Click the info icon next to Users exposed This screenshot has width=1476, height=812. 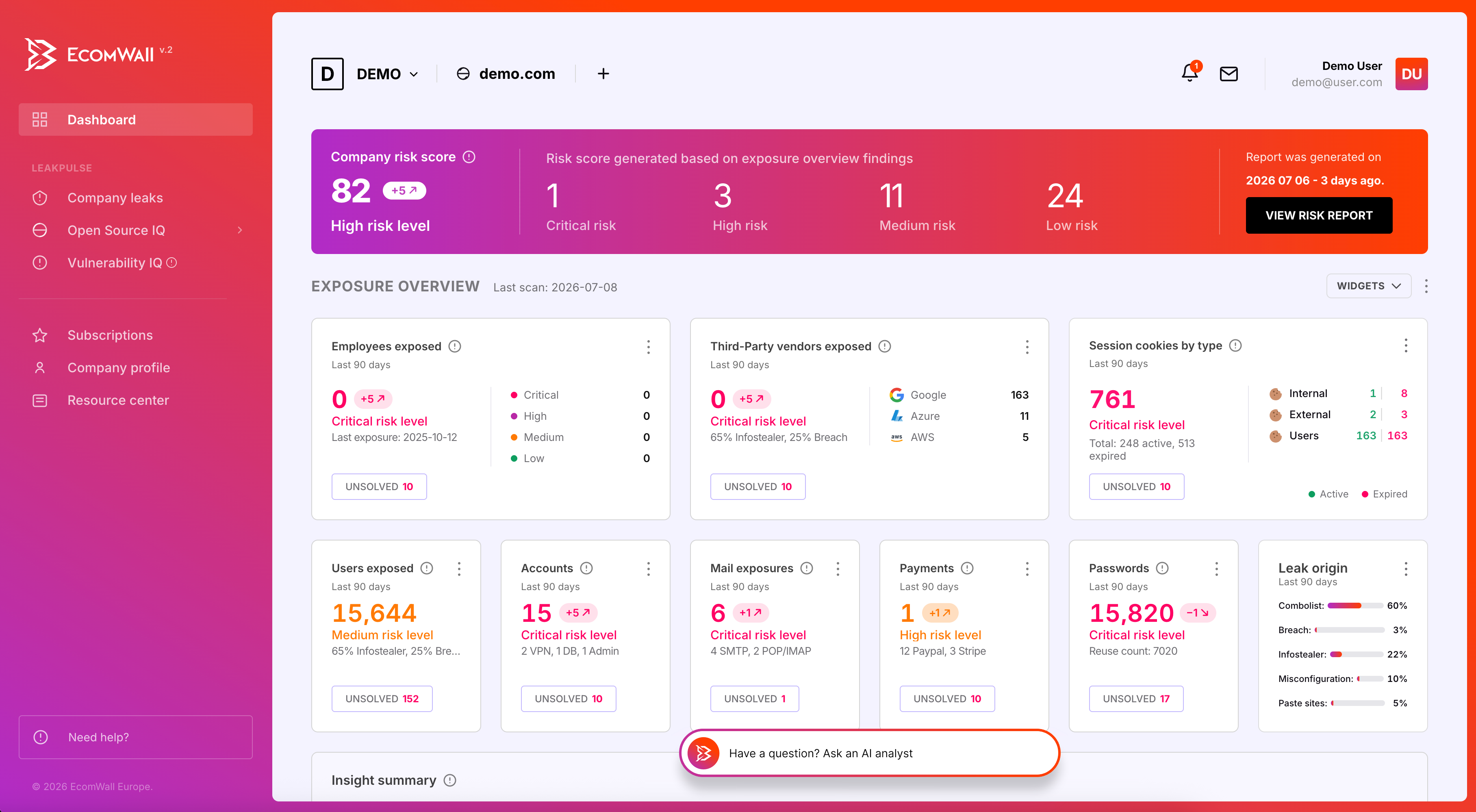426,568
